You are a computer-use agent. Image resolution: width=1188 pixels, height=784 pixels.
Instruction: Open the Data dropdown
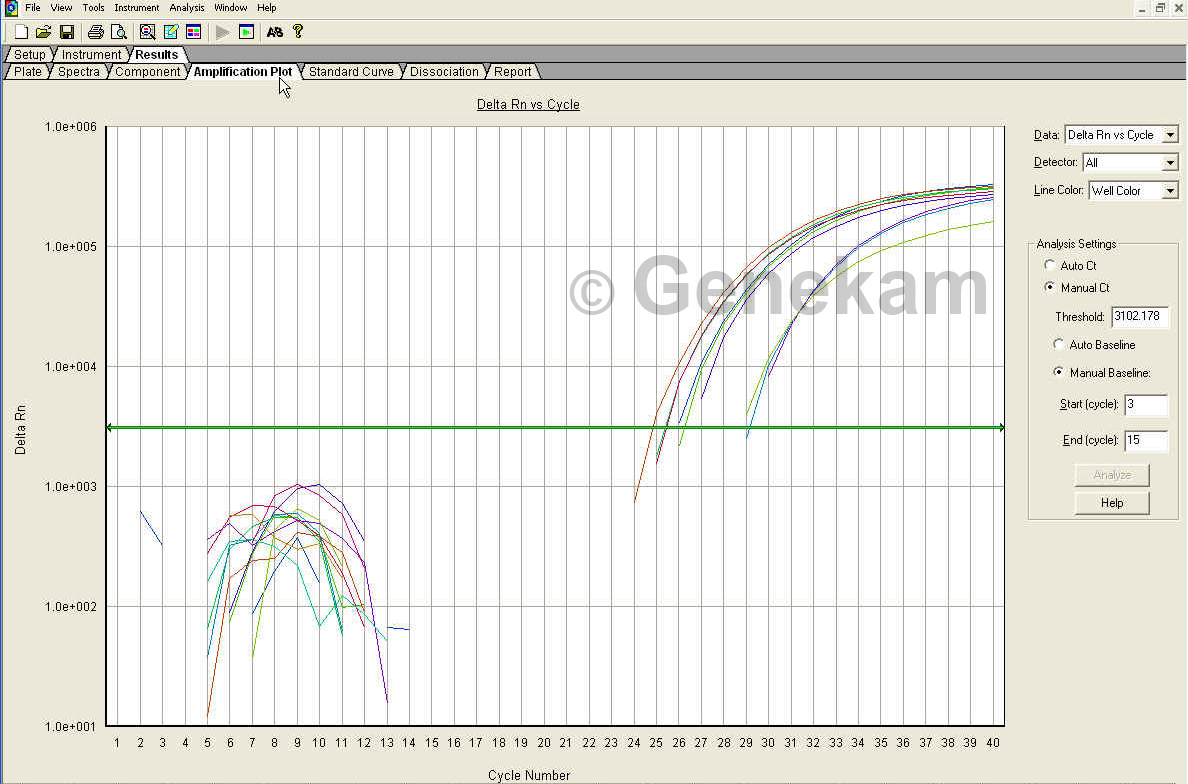point(1170,135)
